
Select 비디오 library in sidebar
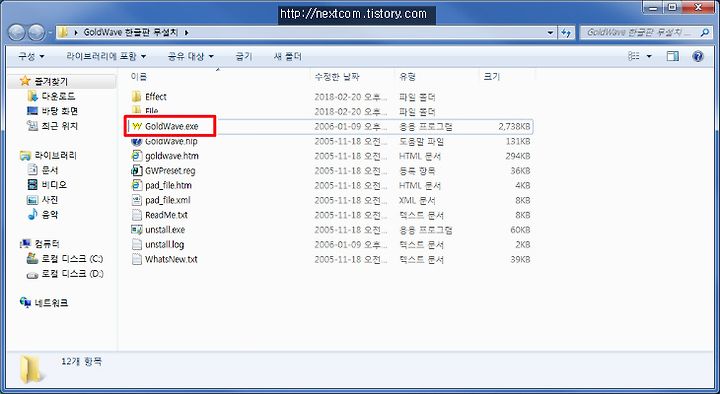[x=54, y=185]
